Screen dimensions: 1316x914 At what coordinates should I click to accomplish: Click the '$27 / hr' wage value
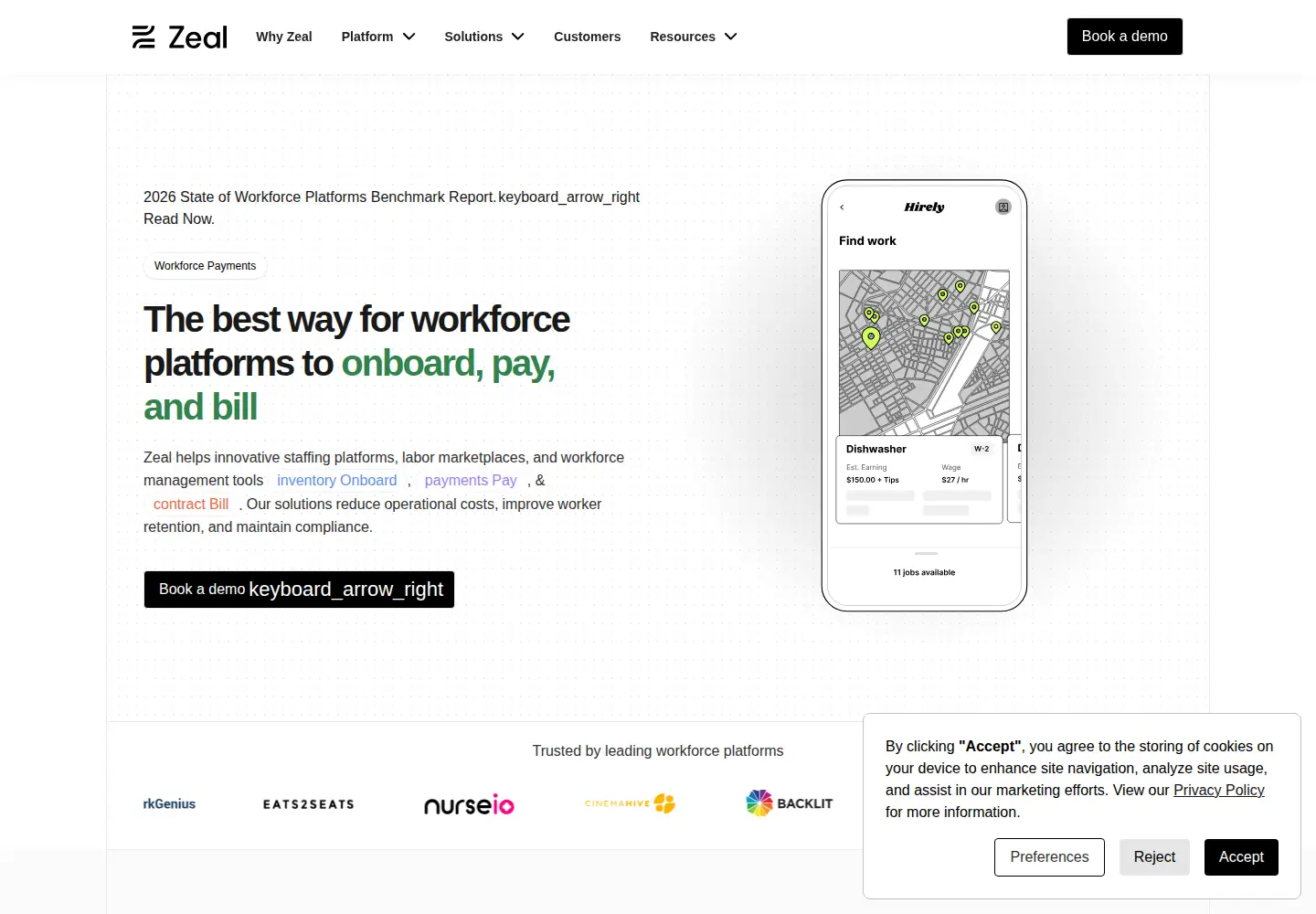point(955,480)
